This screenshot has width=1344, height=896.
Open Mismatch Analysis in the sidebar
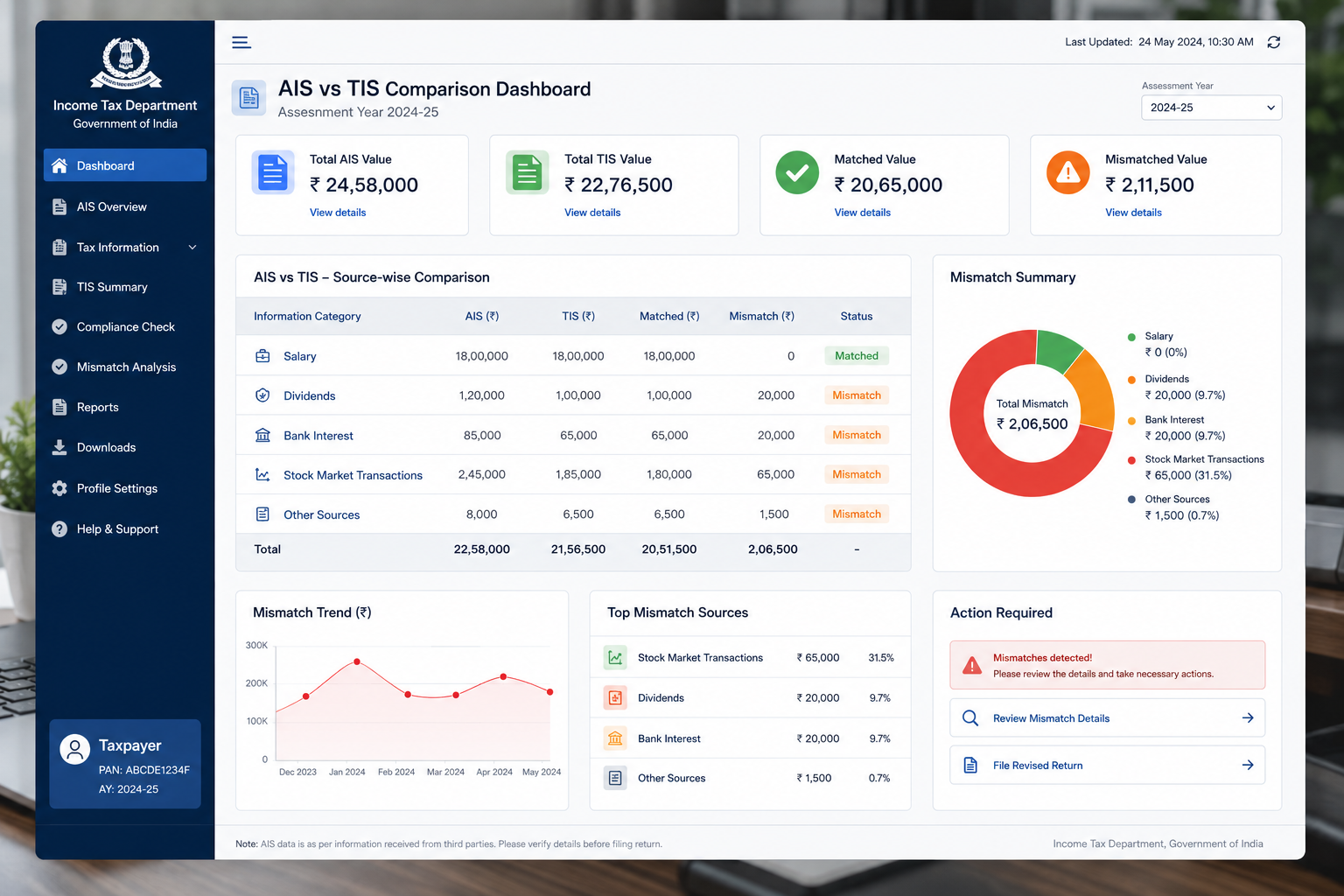coord(125,367)
